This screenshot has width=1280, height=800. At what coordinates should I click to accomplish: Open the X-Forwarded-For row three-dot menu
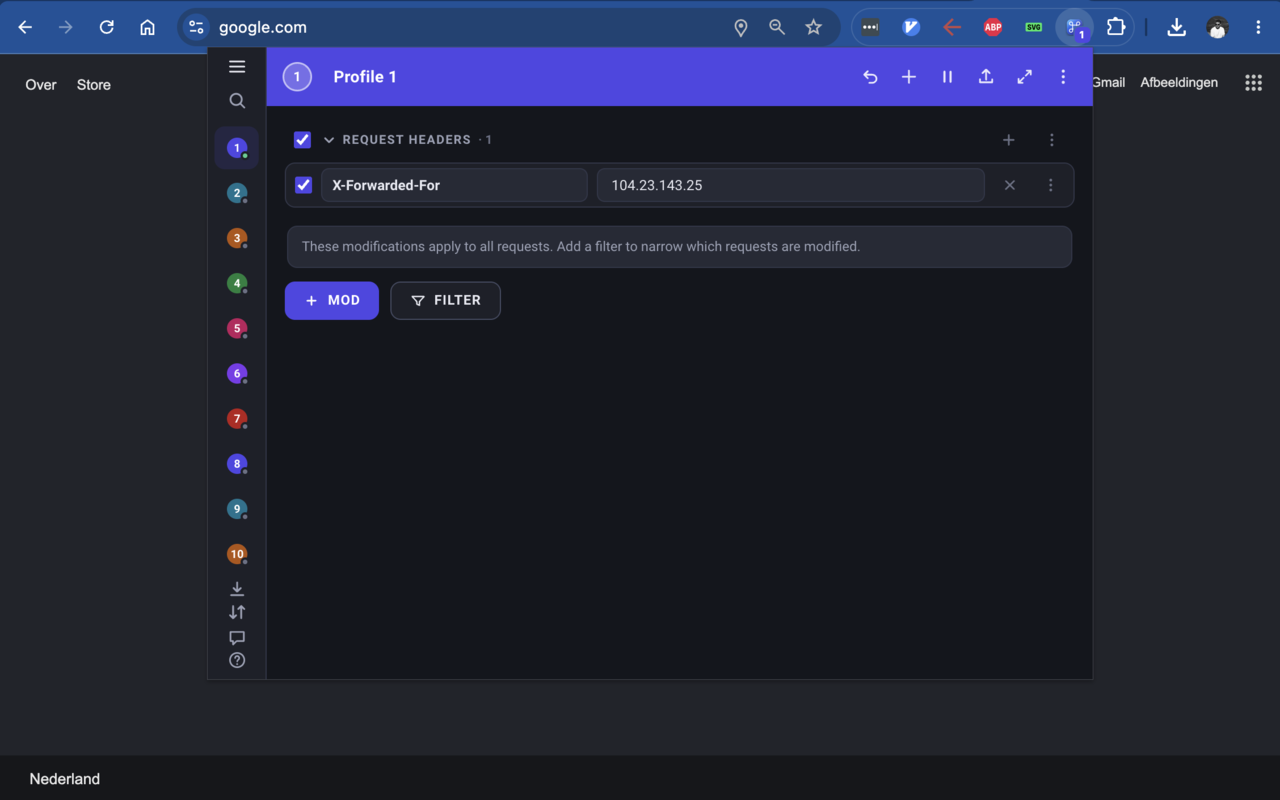pos(1050,185)
